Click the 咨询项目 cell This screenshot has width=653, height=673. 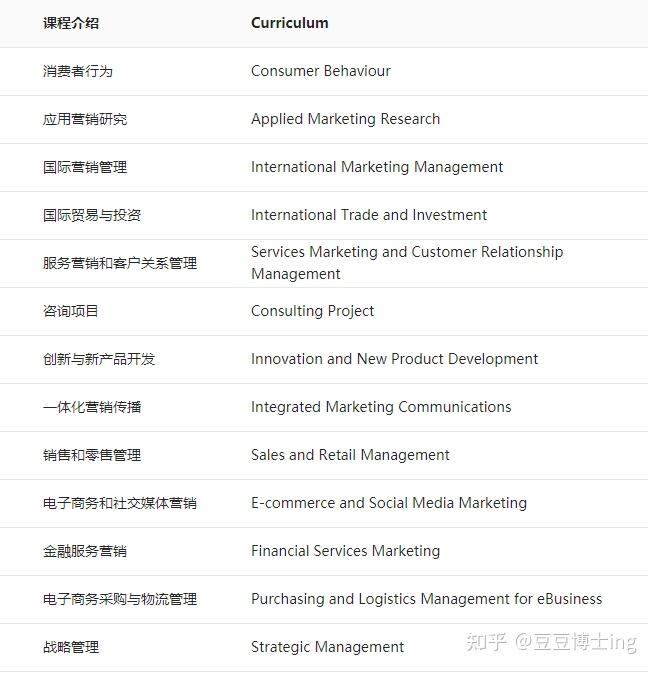(x=71, y=311)
